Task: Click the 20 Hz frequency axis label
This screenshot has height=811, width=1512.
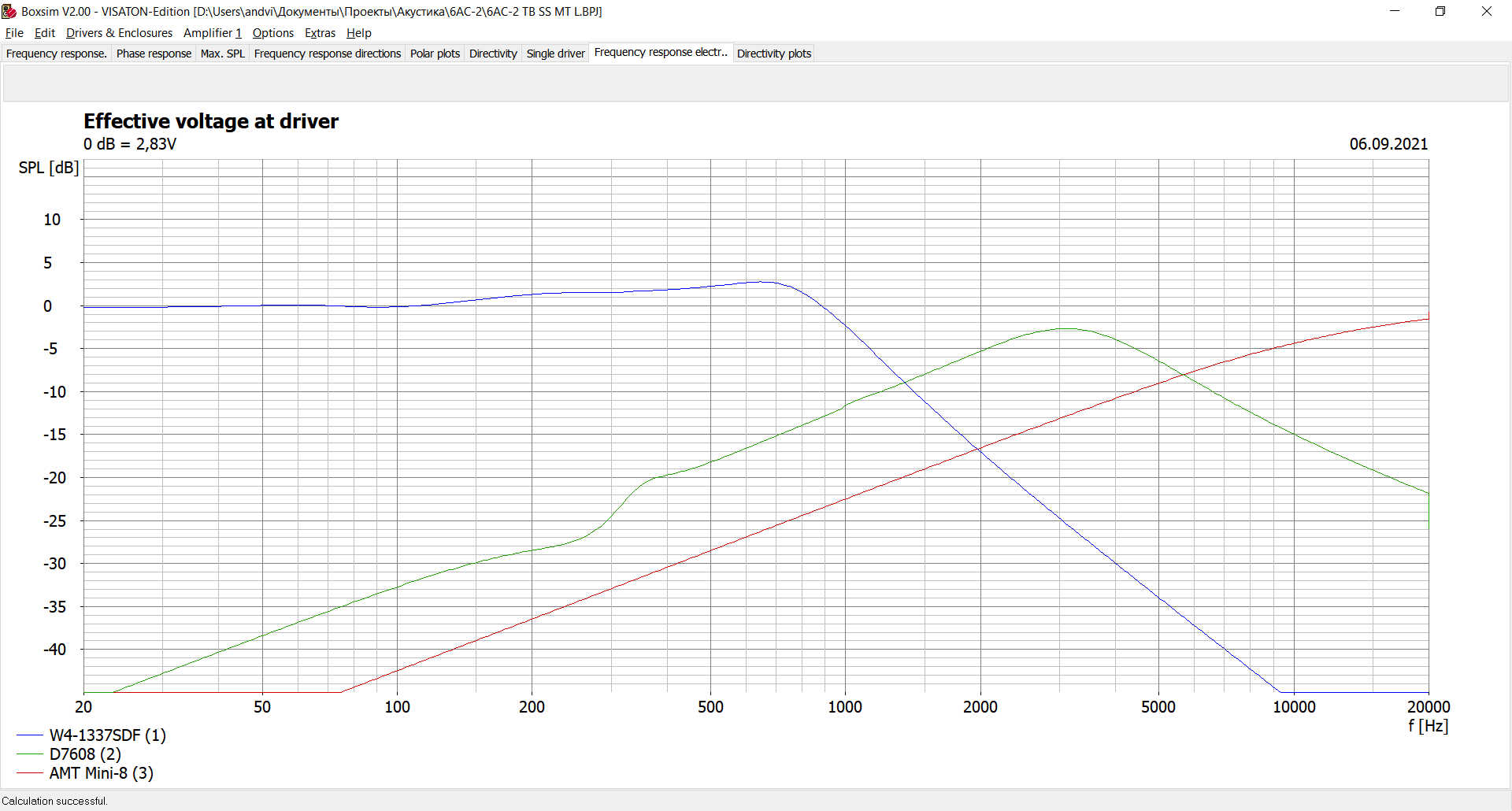Action: (x=83, y=707)
